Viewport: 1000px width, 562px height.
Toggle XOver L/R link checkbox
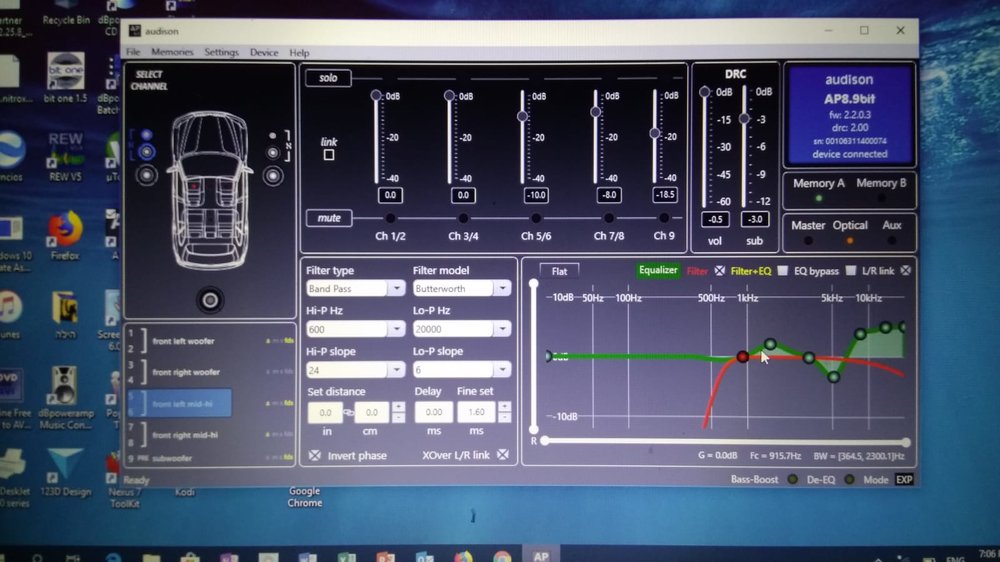503,454
